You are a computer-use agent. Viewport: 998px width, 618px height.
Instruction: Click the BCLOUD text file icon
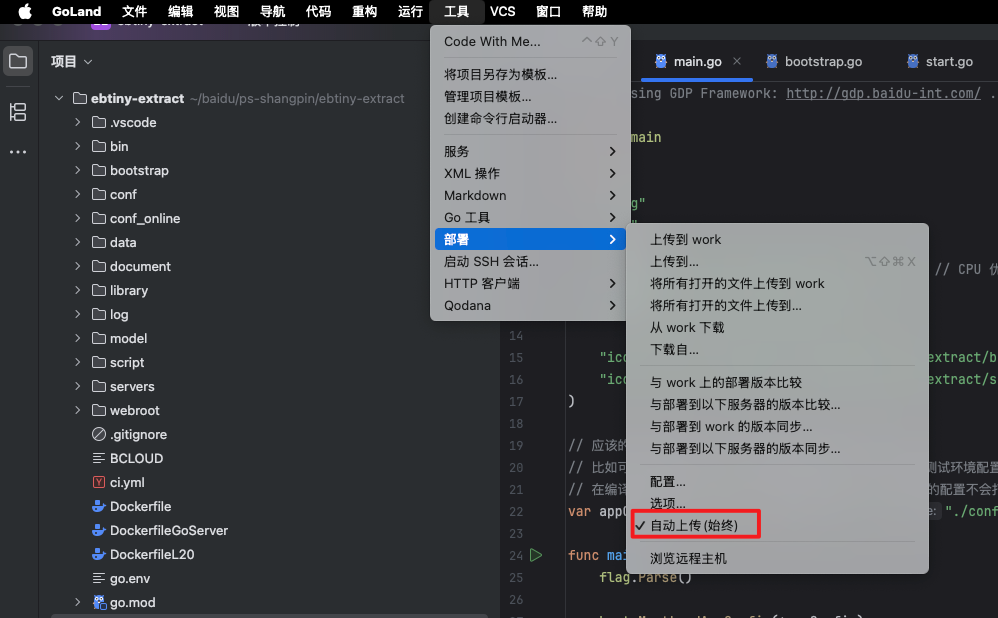click(x=99, y=458)
